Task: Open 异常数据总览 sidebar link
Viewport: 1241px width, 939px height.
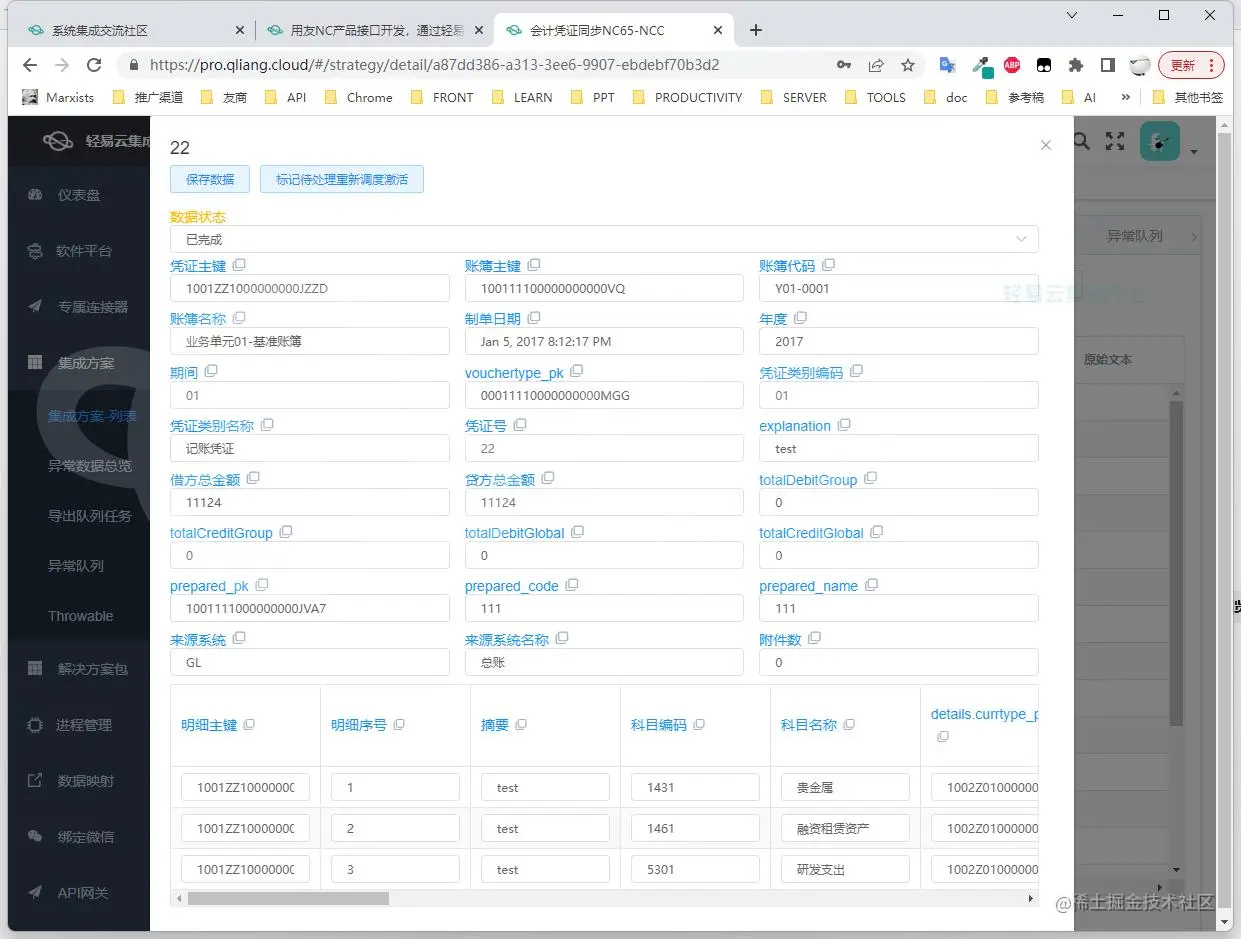Action: (x=90, y=466)
